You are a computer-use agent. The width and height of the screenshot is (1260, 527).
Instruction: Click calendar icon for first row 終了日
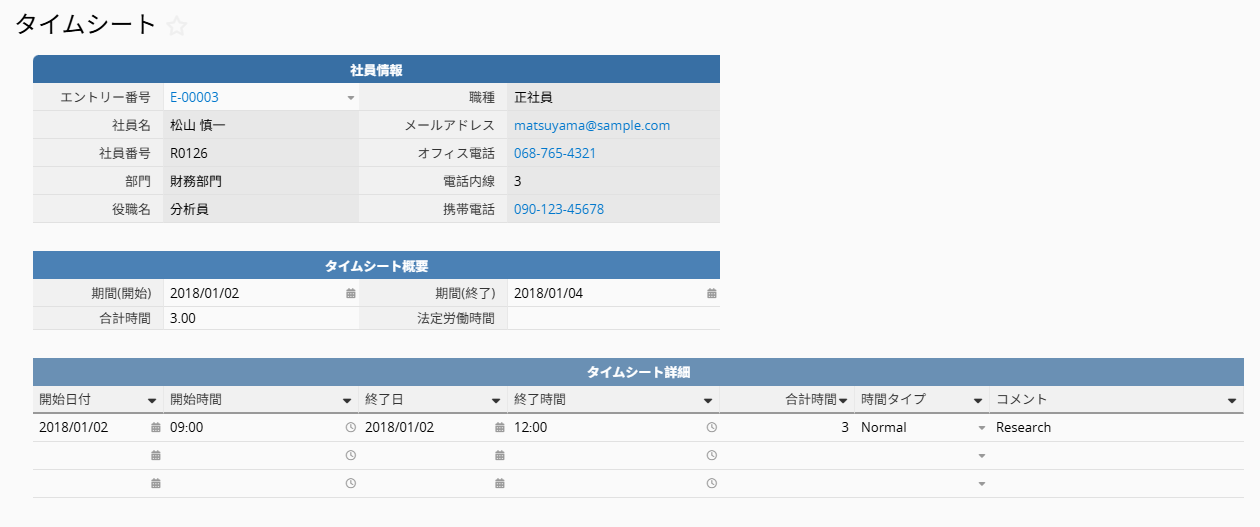tap(499, 428)
